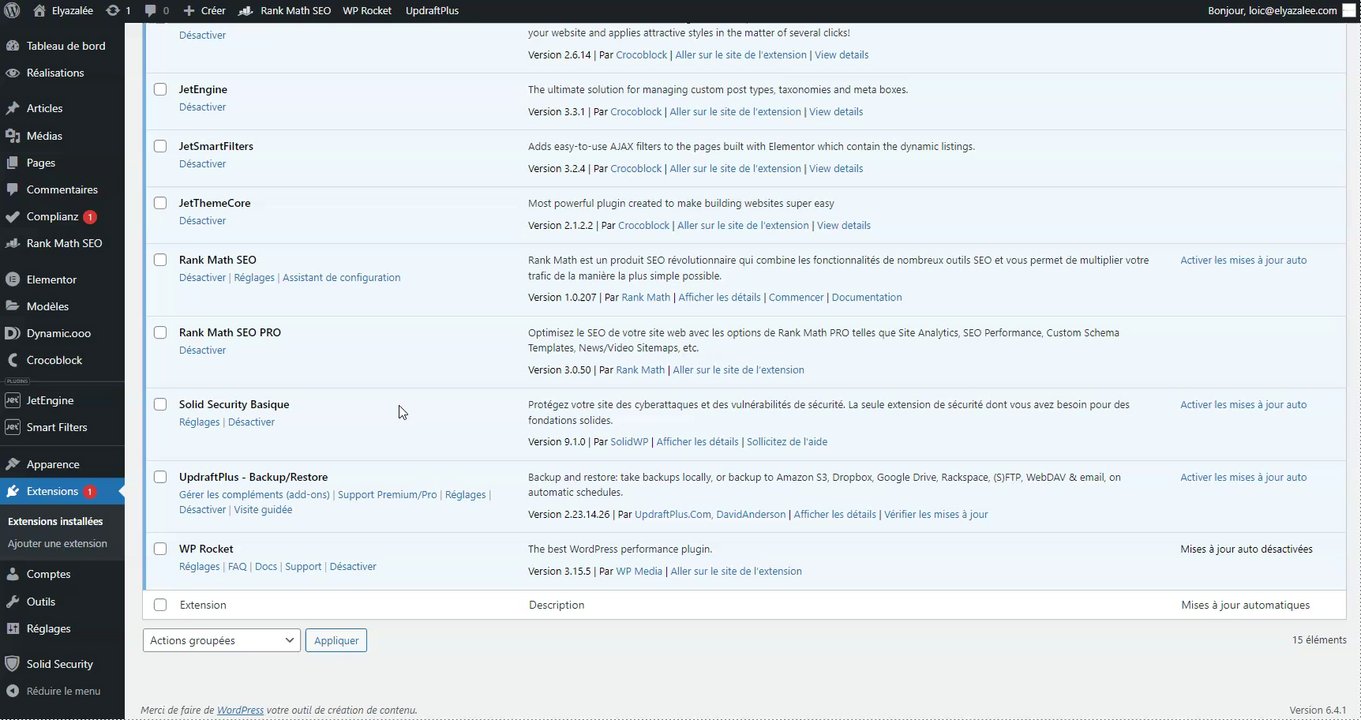Click the Elementor icon in sidebar
The width and height of the screenshot is (1361, 720).
tap(12, 280)
